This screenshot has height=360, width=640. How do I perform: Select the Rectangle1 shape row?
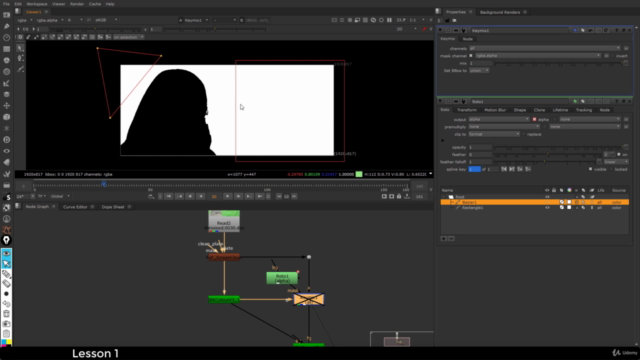[535, 208]
